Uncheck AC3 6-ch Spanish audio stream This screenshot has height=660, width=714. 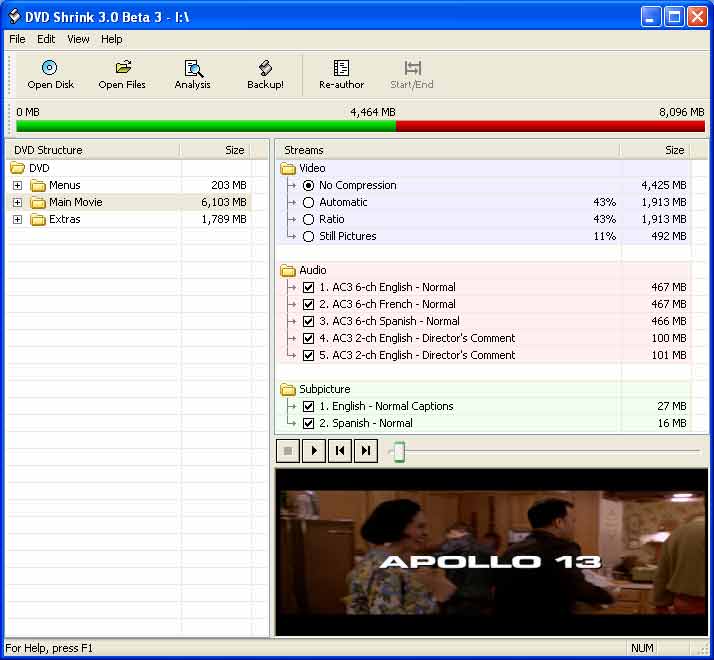[x=308, y=321]
